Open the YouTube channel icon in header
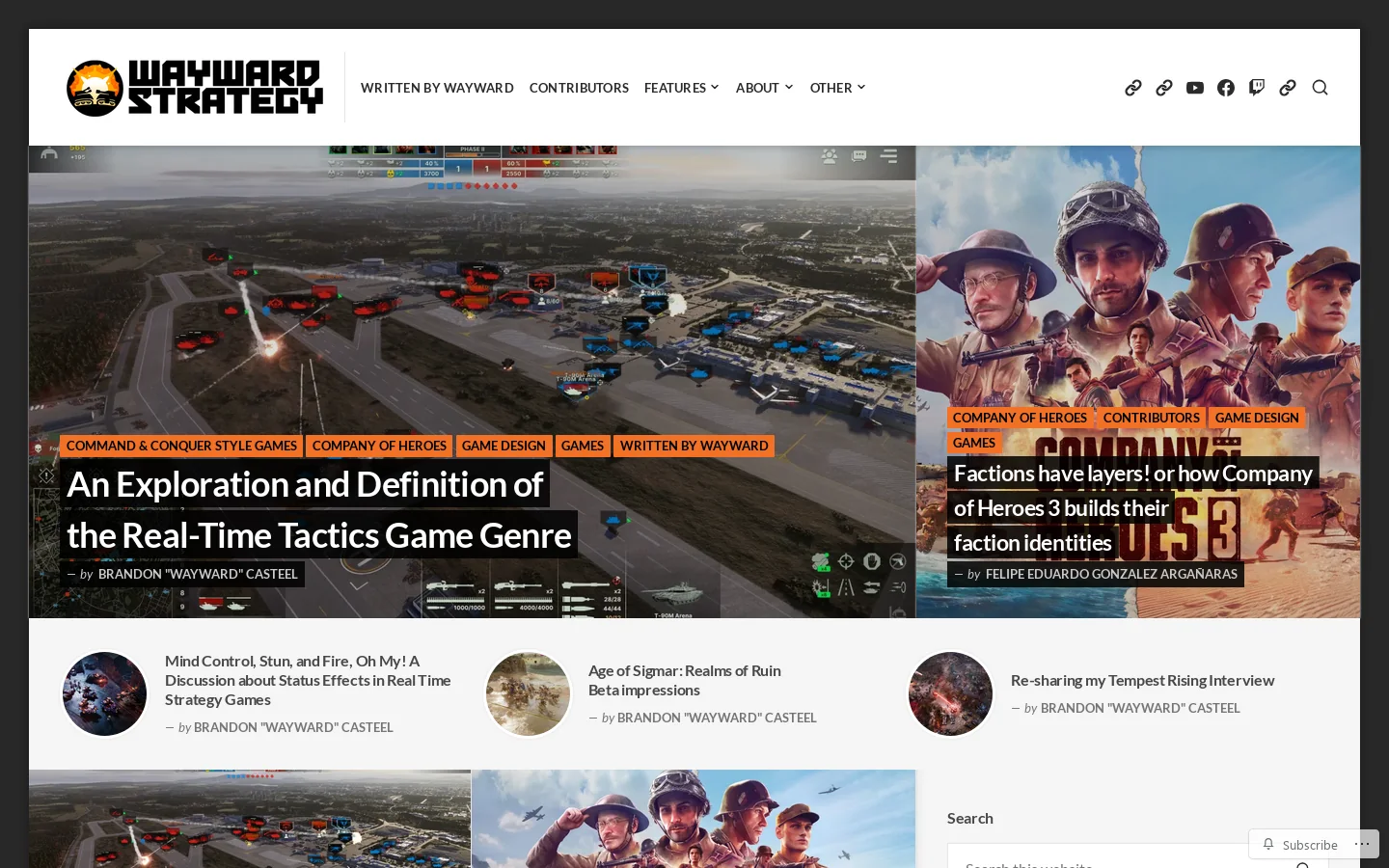Viewport: 1389px width, 868px height. point(1195,88)
